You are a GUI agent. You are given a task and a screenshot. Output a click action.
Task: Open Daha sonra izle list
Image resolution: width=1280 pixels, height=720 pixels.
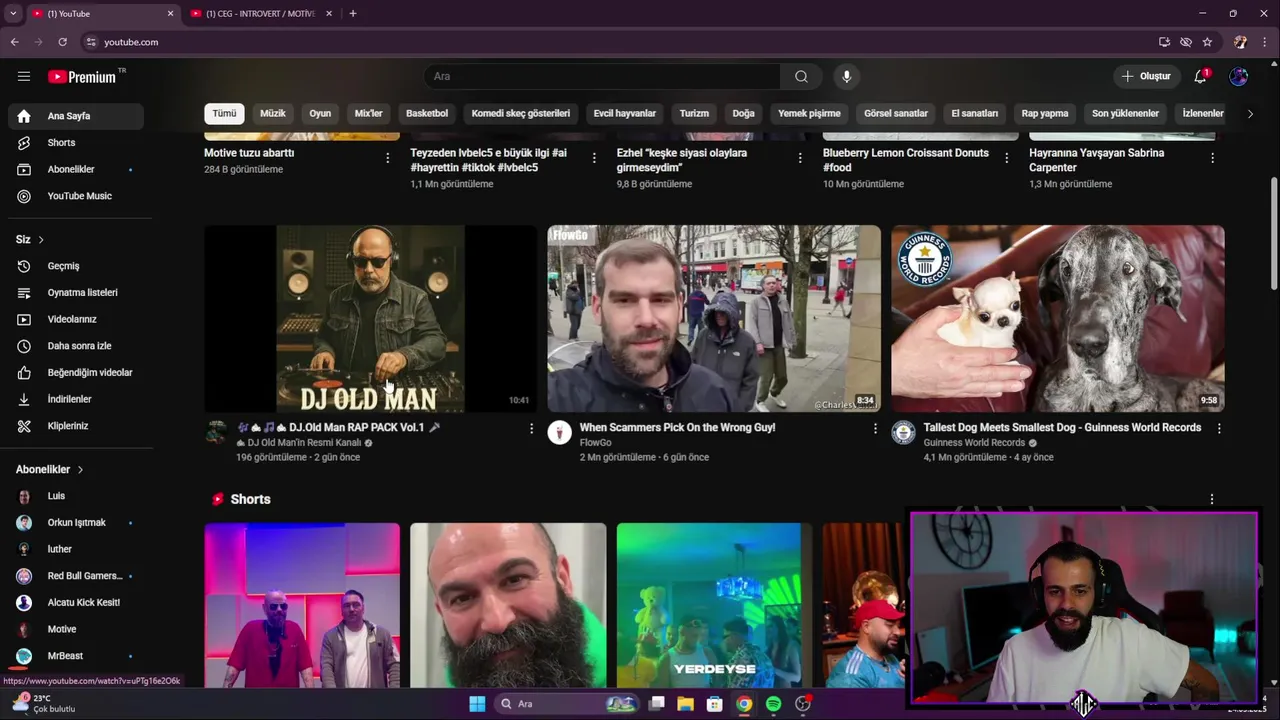pyautogui.click(x=76, y=346)
